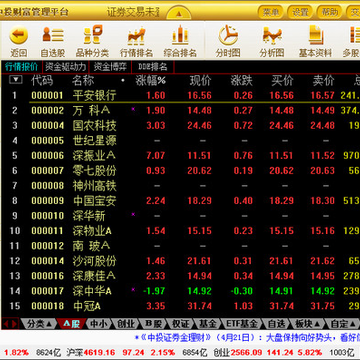Select the 深物业A stock row
This screenshot has height=360, width=360.
point(180,231)
